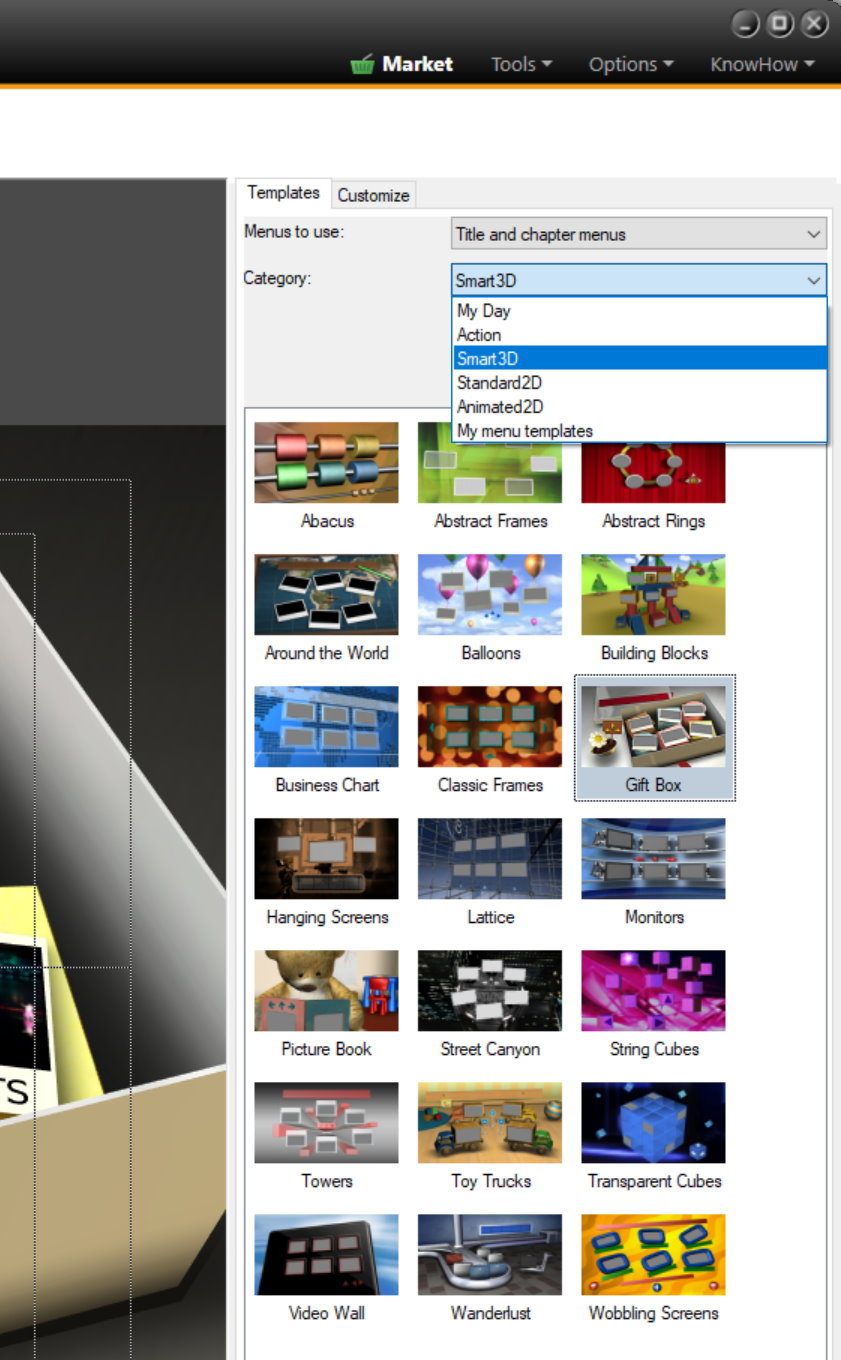The width and height of the screenshot is (841, 1360).
Task: Choose Standard2D in the category list
Action: click(x=499, y=383)
